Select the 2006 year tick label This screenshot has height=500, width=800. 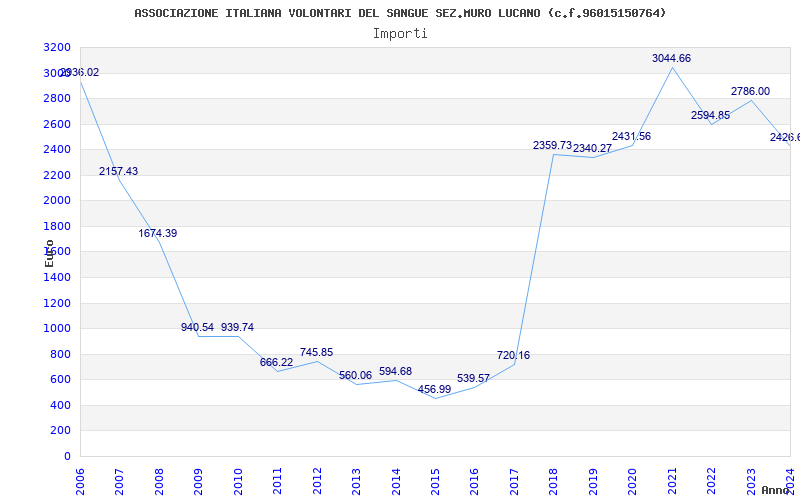pos(80,482)
